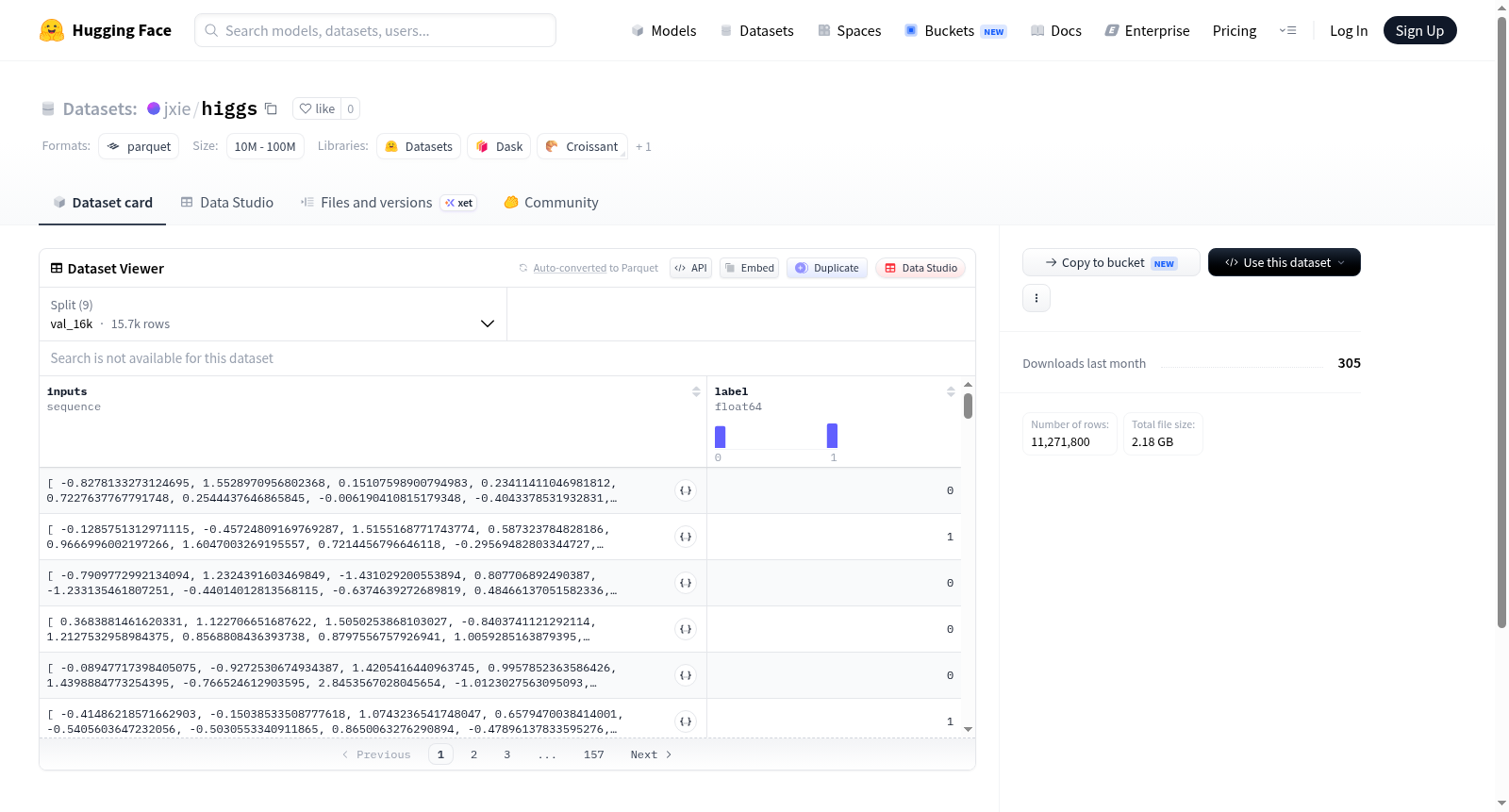Open the Split val_16k dropdown
The height and width of the screenshot is (812, 1509).
[x=274, y=314]
